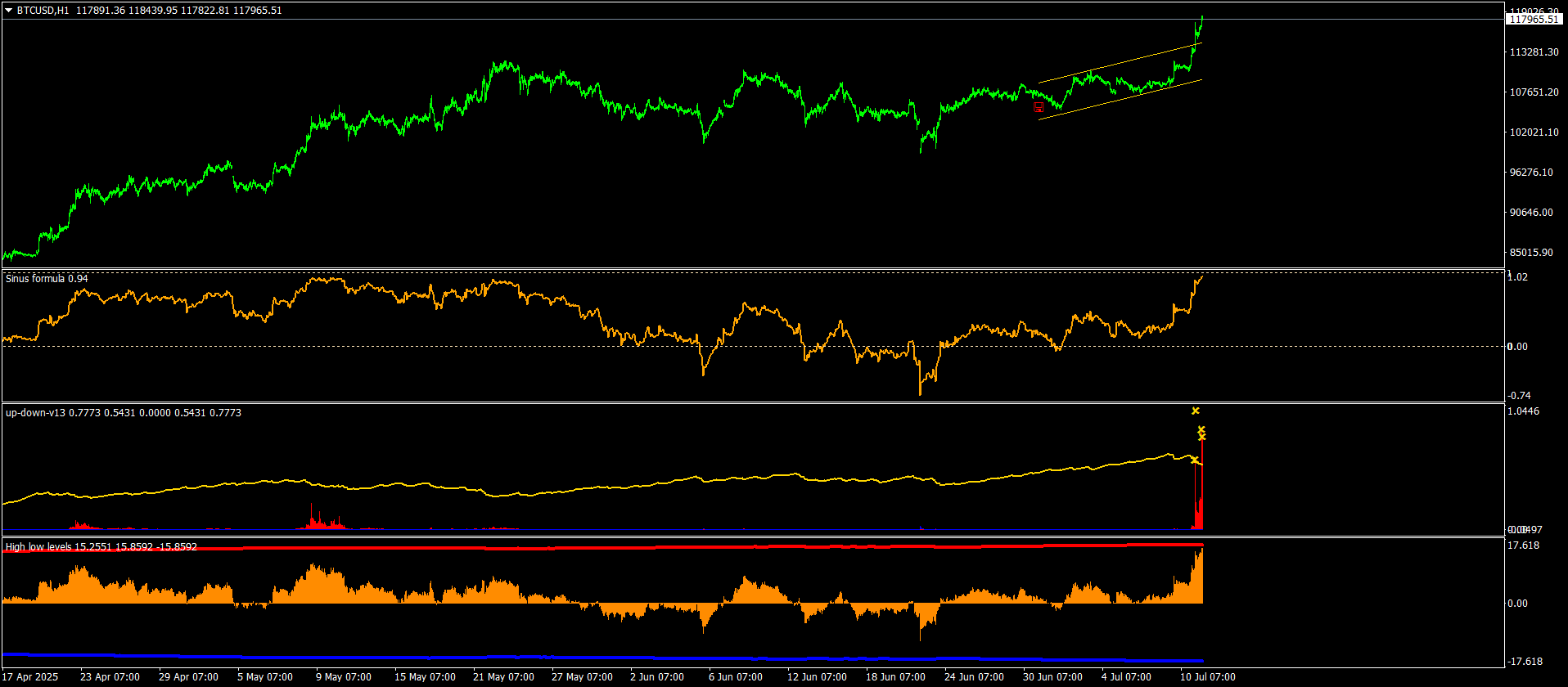Click the 1.02 scale value of Sinus formula
The height and width of the screenshot is (687, 1568).
(x=1518, y=277)
